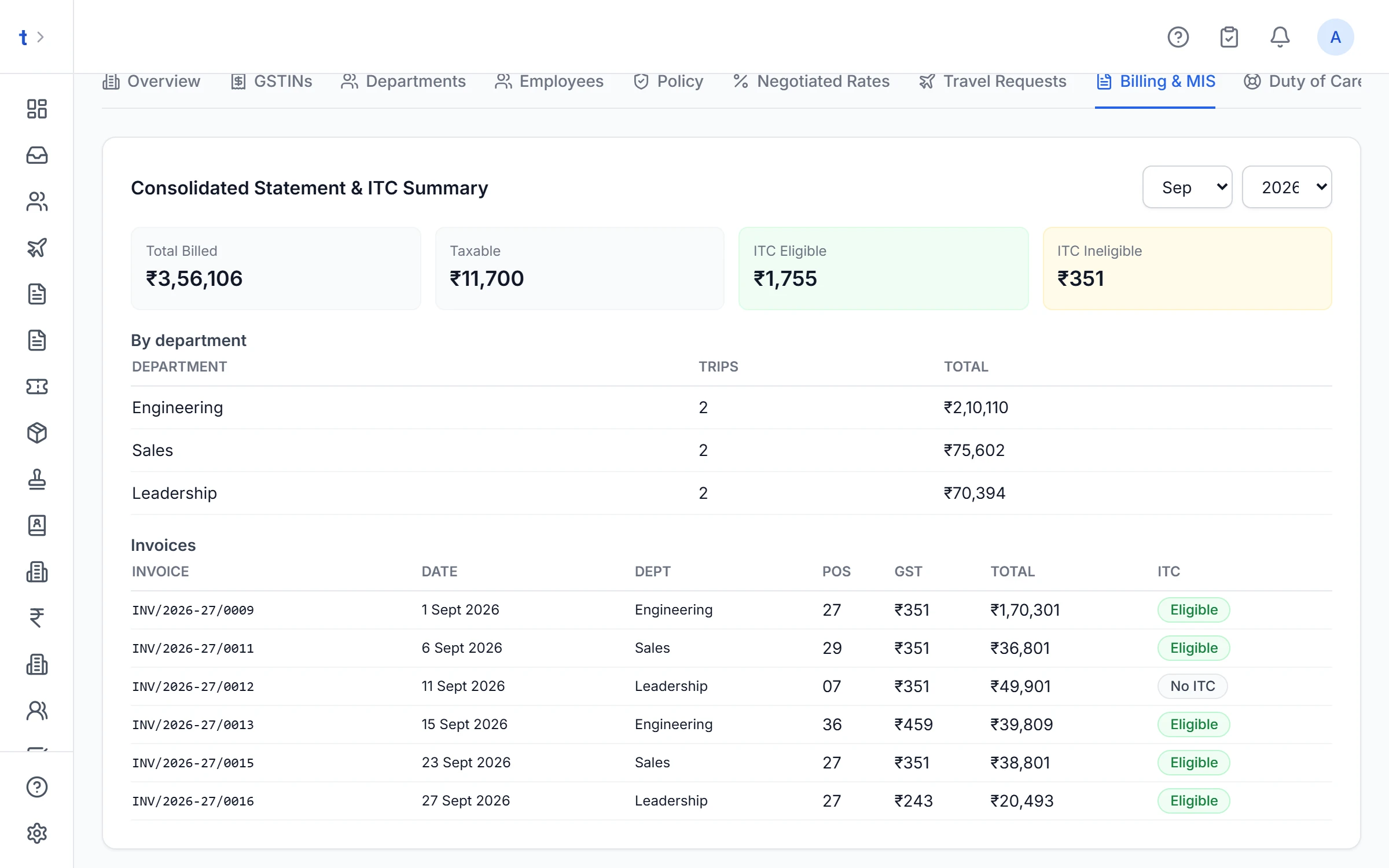Open the settings gear icon in sidebar
The height and width of the screenshot is (868, 1389).
point(37,833)
